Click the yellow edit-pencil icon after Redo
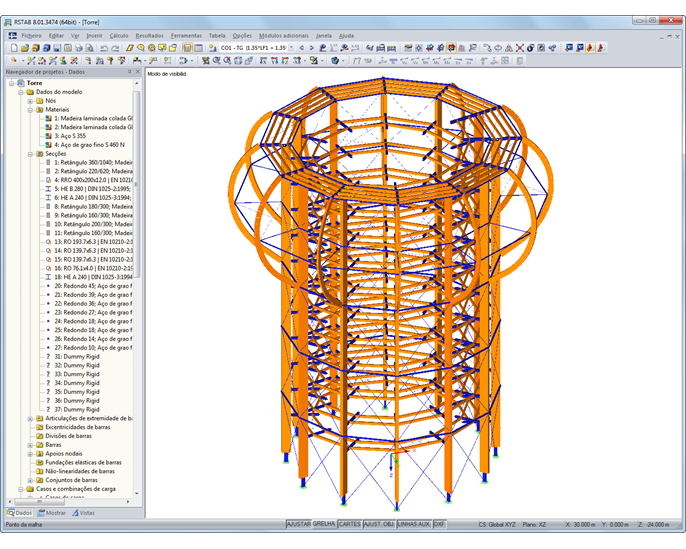686x549 pixels. 130,48
